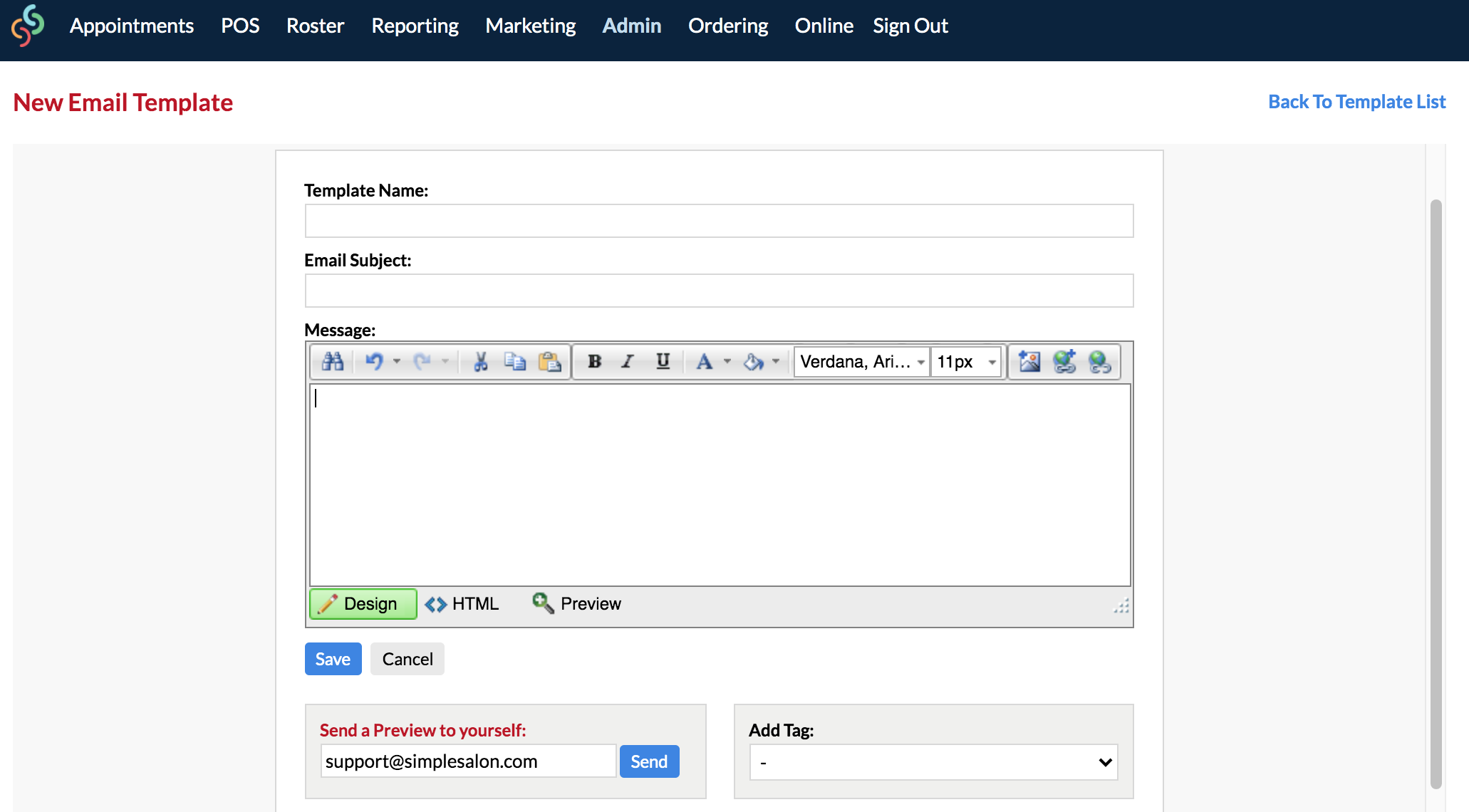1469x812 pixels.
Task: Switch to the HTML editor tab
Action: 462,604
